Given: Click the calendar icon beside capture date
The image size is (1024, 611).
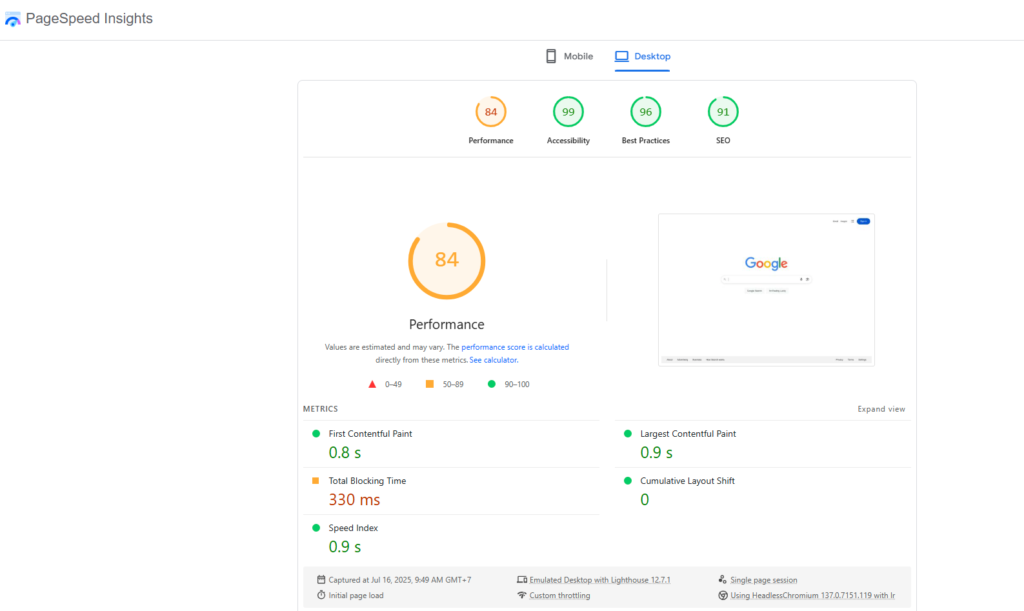Looking at the screenshot, I should (x=321, y=580).
